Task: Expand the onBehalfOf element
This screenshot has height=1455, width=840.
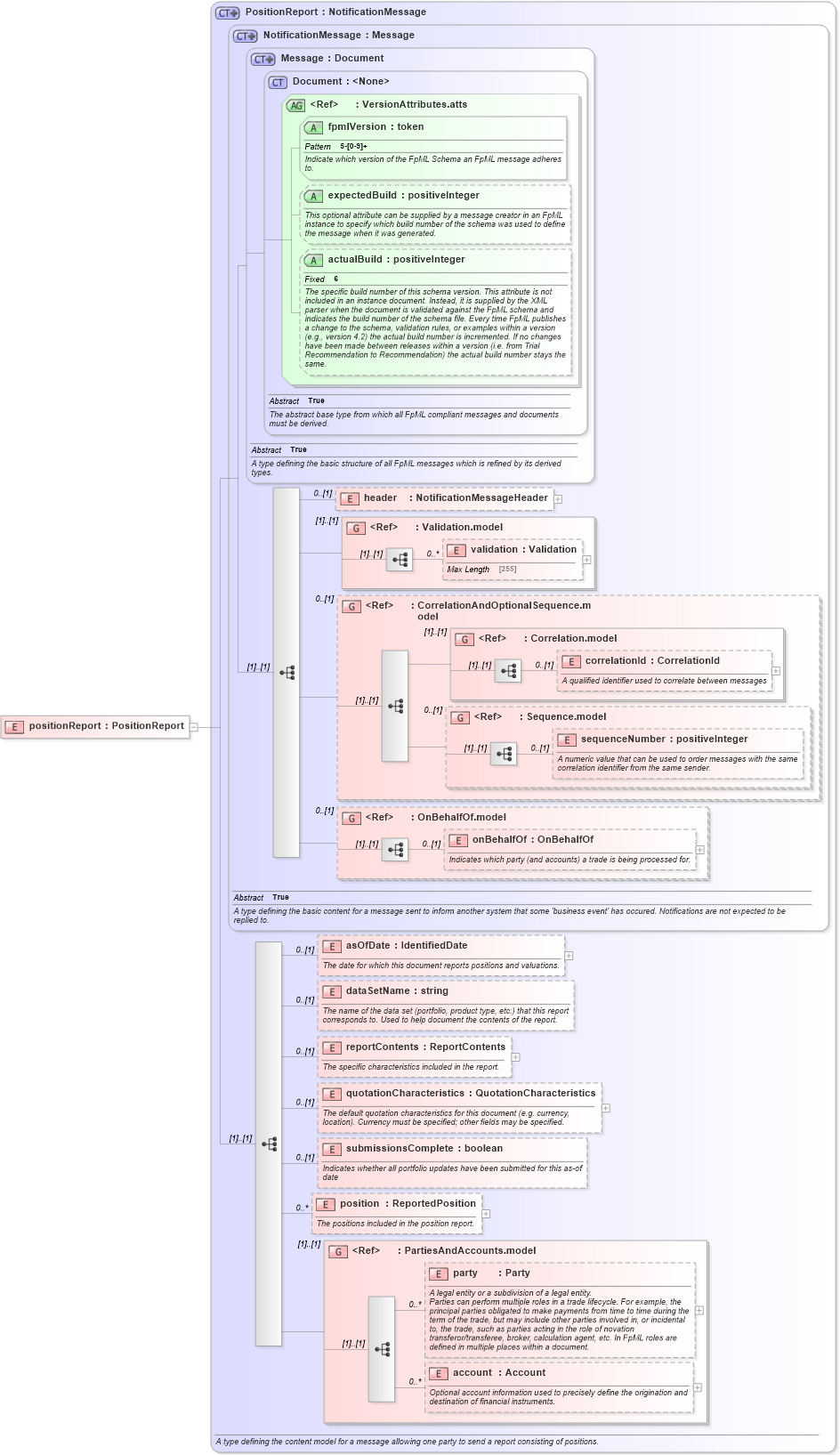Action: tap(699, 850)
